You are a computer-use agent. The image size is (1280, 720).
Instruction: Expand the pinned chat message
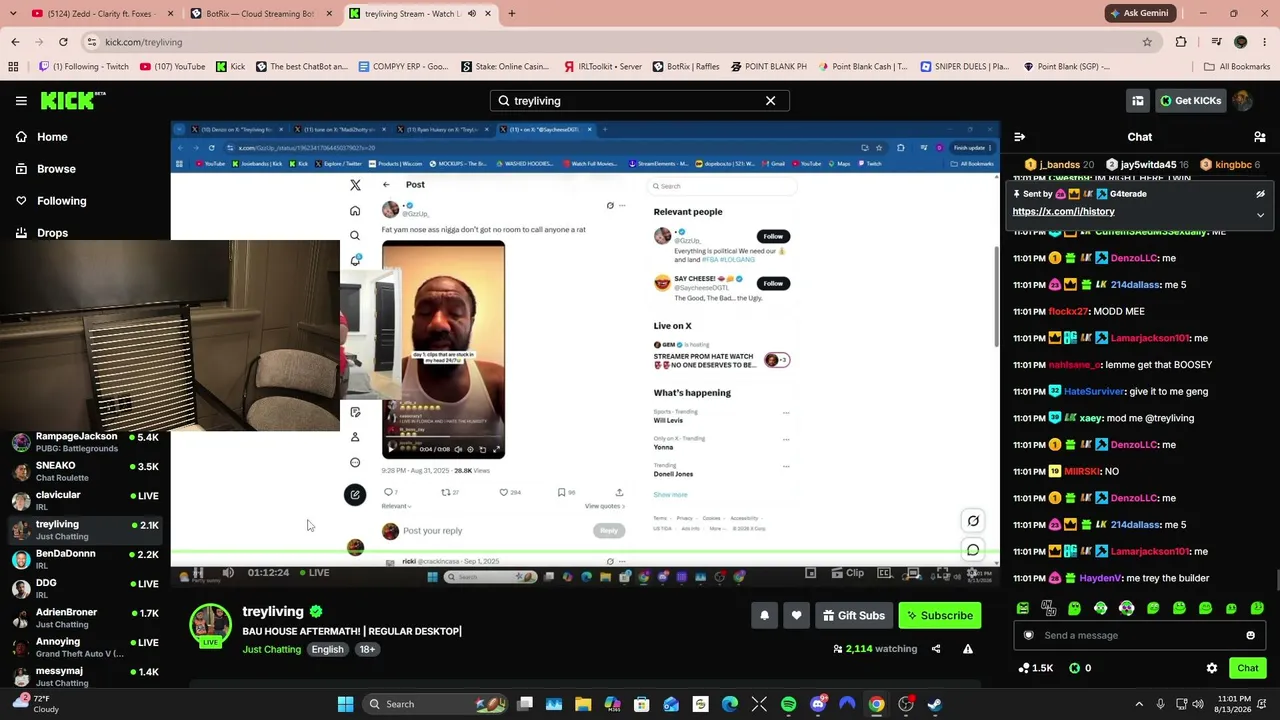(x=1260, y=215)
